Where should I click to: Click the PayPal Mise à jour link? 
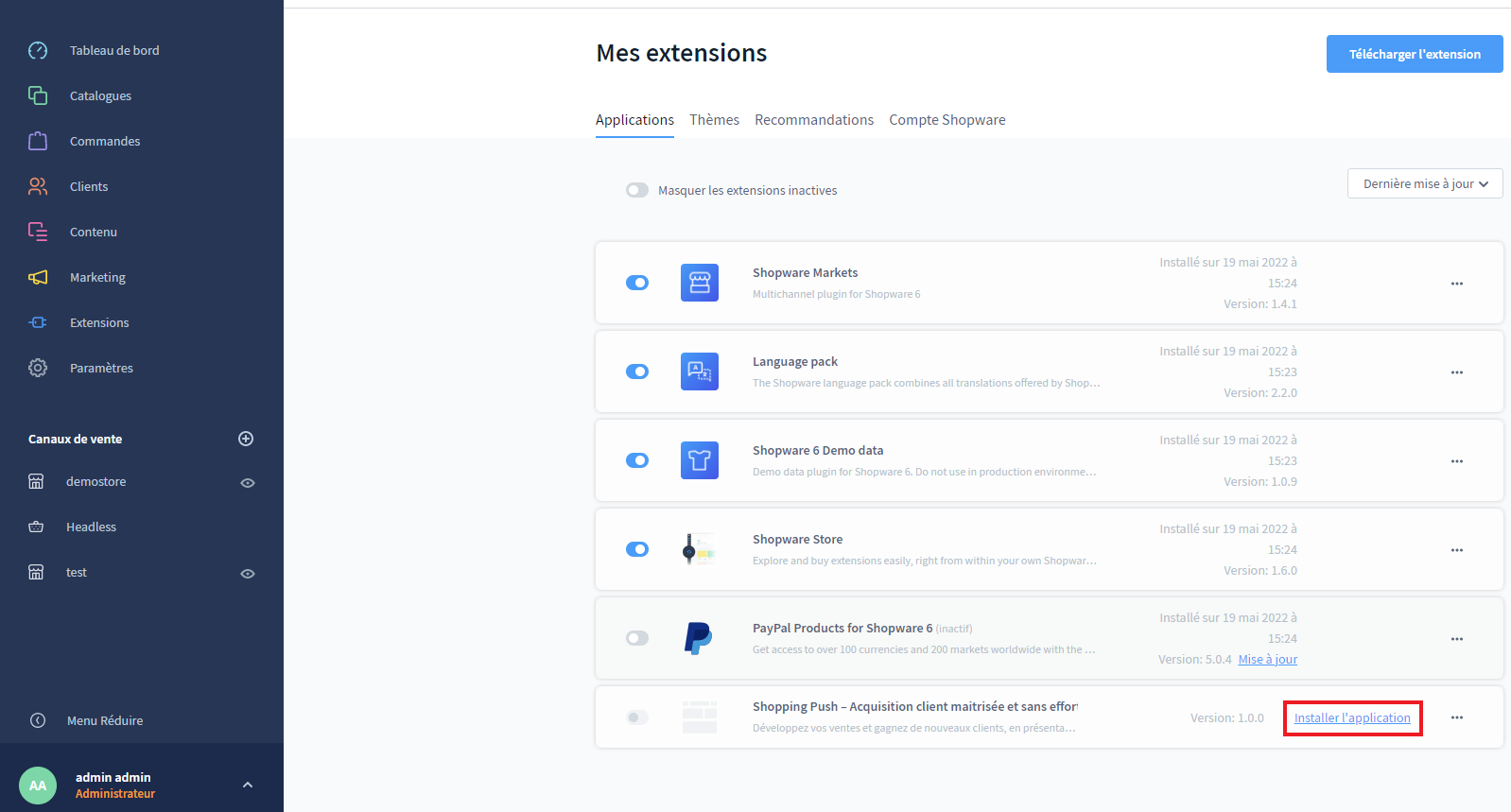(x=1268, y=659)
